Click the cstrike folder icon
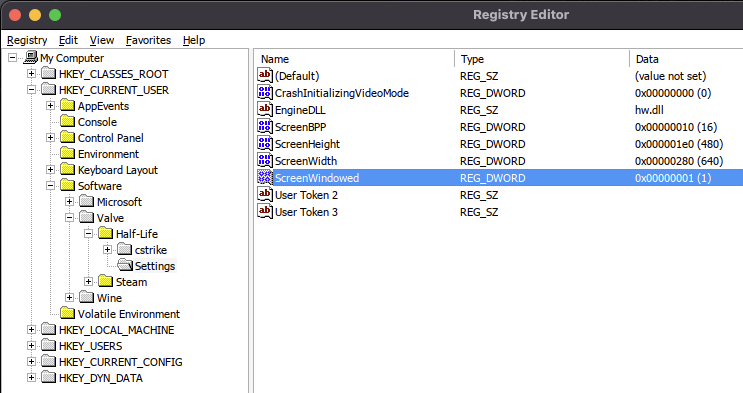Screen dimensions: 743x393 125,249
